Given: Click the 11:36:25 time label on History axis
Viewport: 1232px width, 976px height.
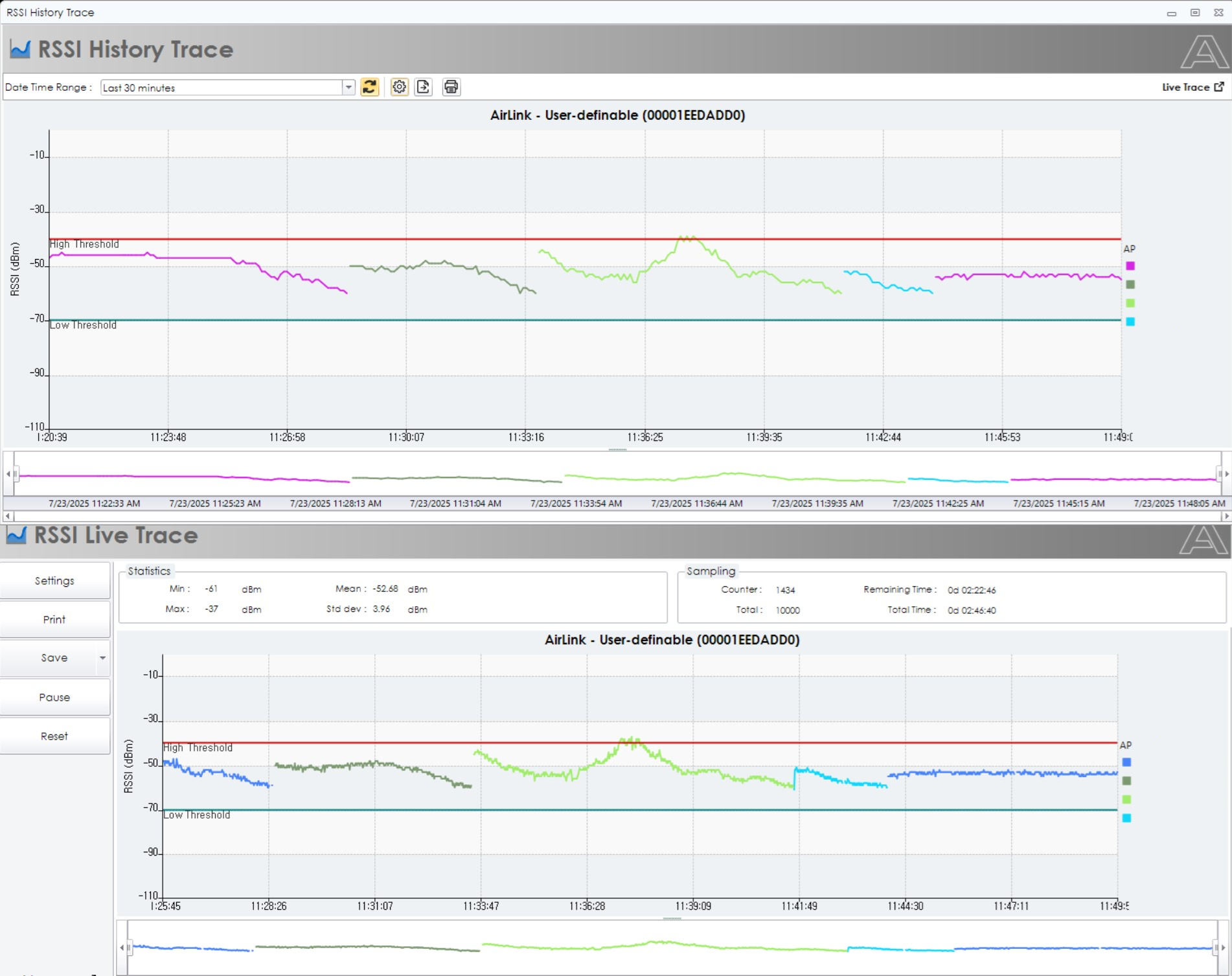Looking at the screenshot, I should coord(645,437).
